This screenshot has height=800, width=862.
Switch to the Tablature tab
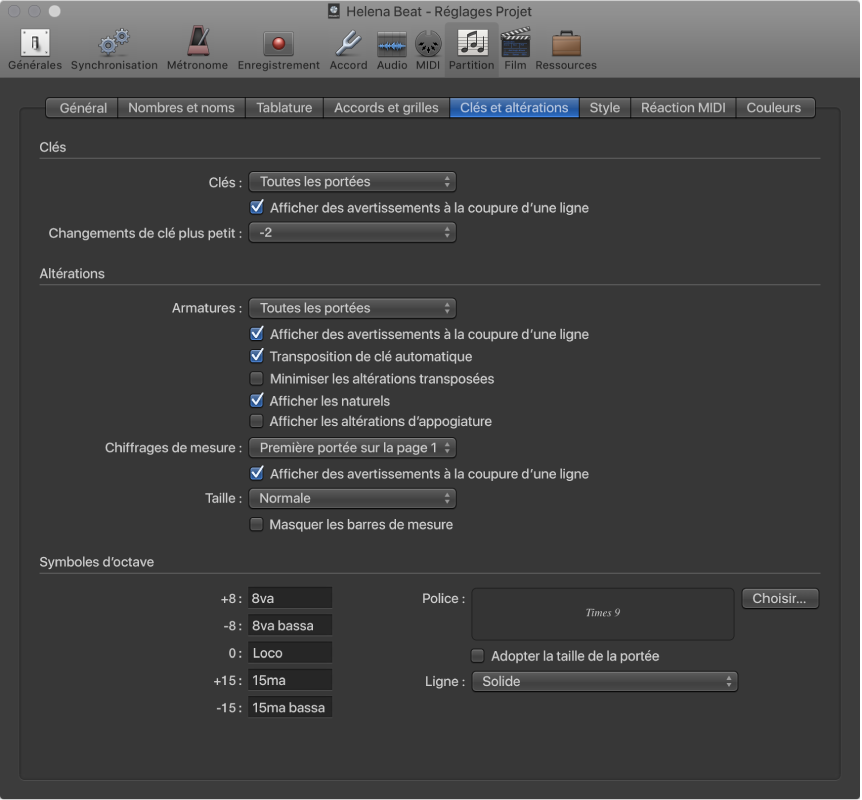click(x=284, y=108)
